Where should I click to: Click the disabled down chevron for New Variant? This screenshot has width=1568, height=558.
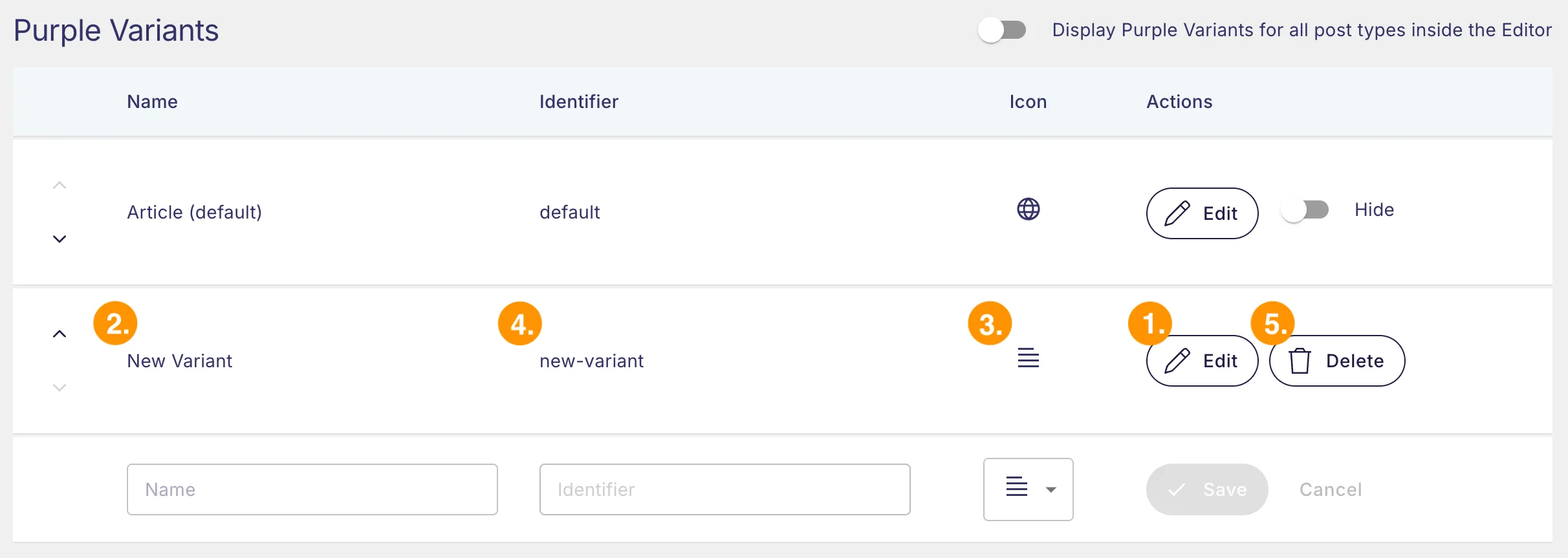click(60, 388)
